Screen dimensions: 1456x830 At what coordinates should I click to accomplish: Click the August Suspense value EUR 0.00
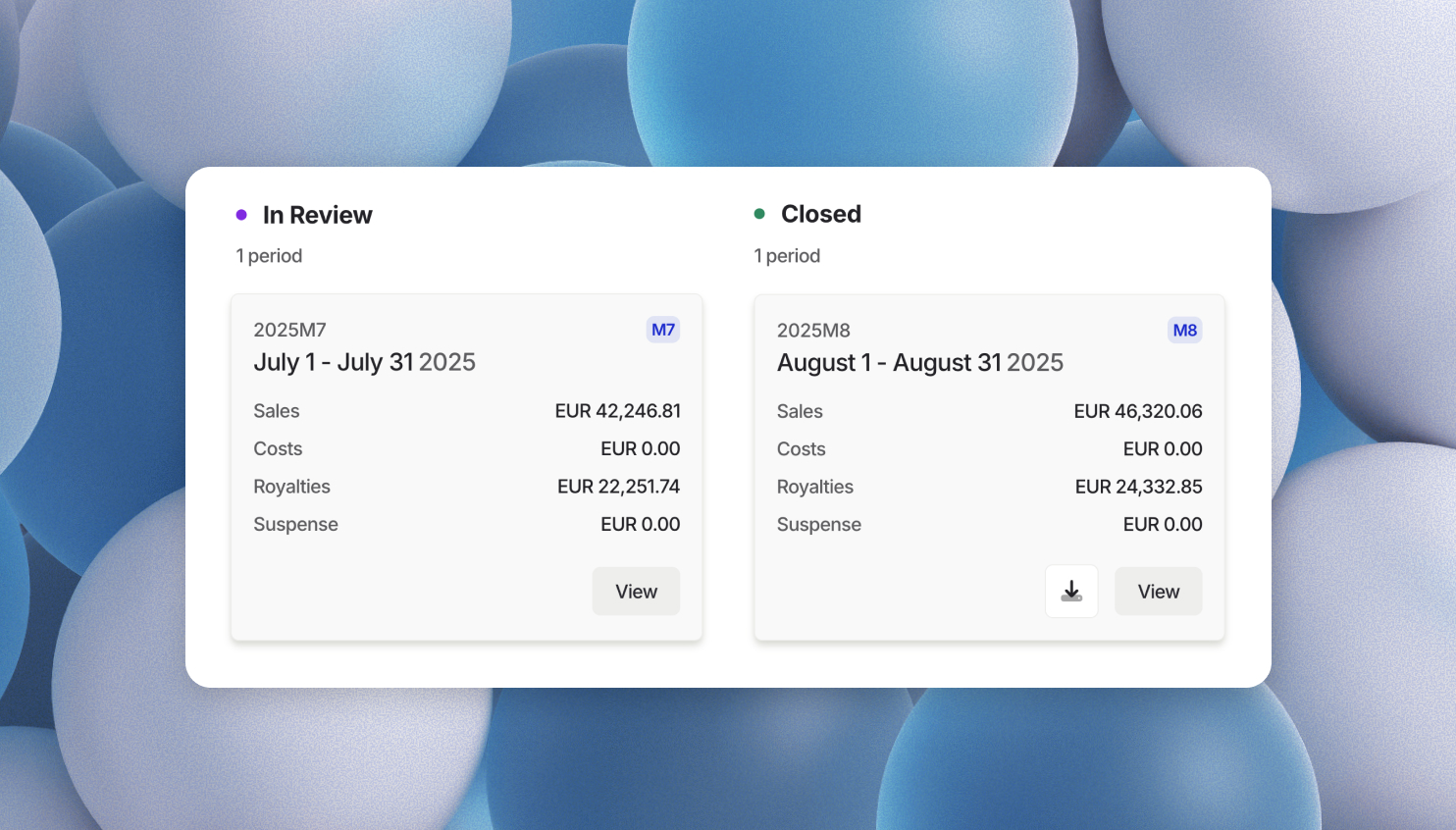coord(1163,524)
